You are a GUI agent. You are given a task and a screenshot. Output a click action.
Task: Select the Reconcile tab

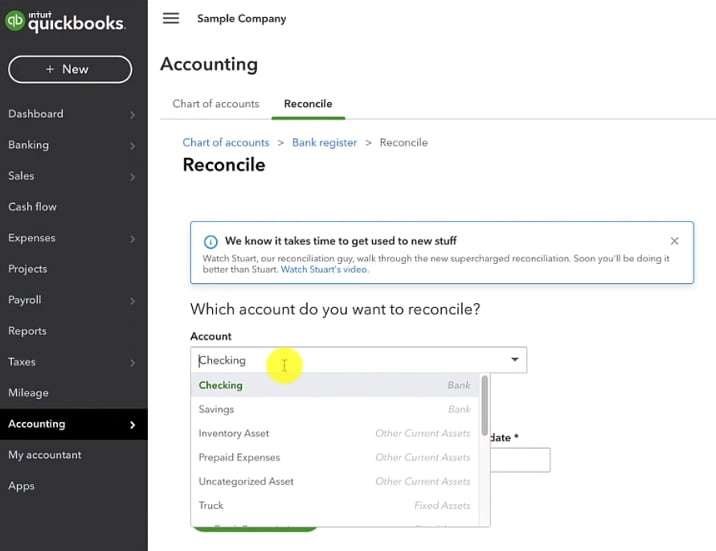pos(308,104)
